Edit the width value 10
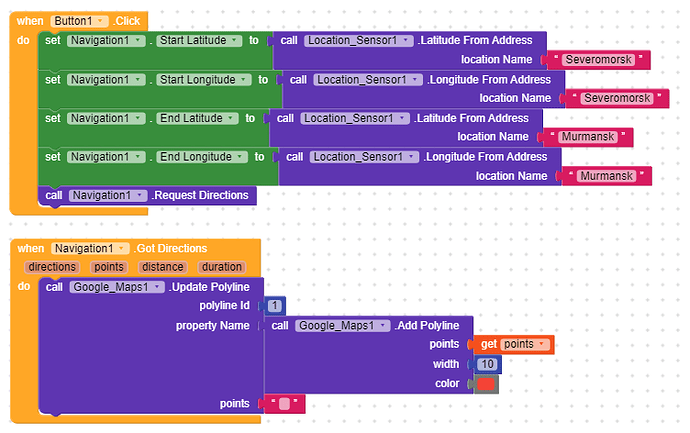690x433 pixels. pos(487,364)
